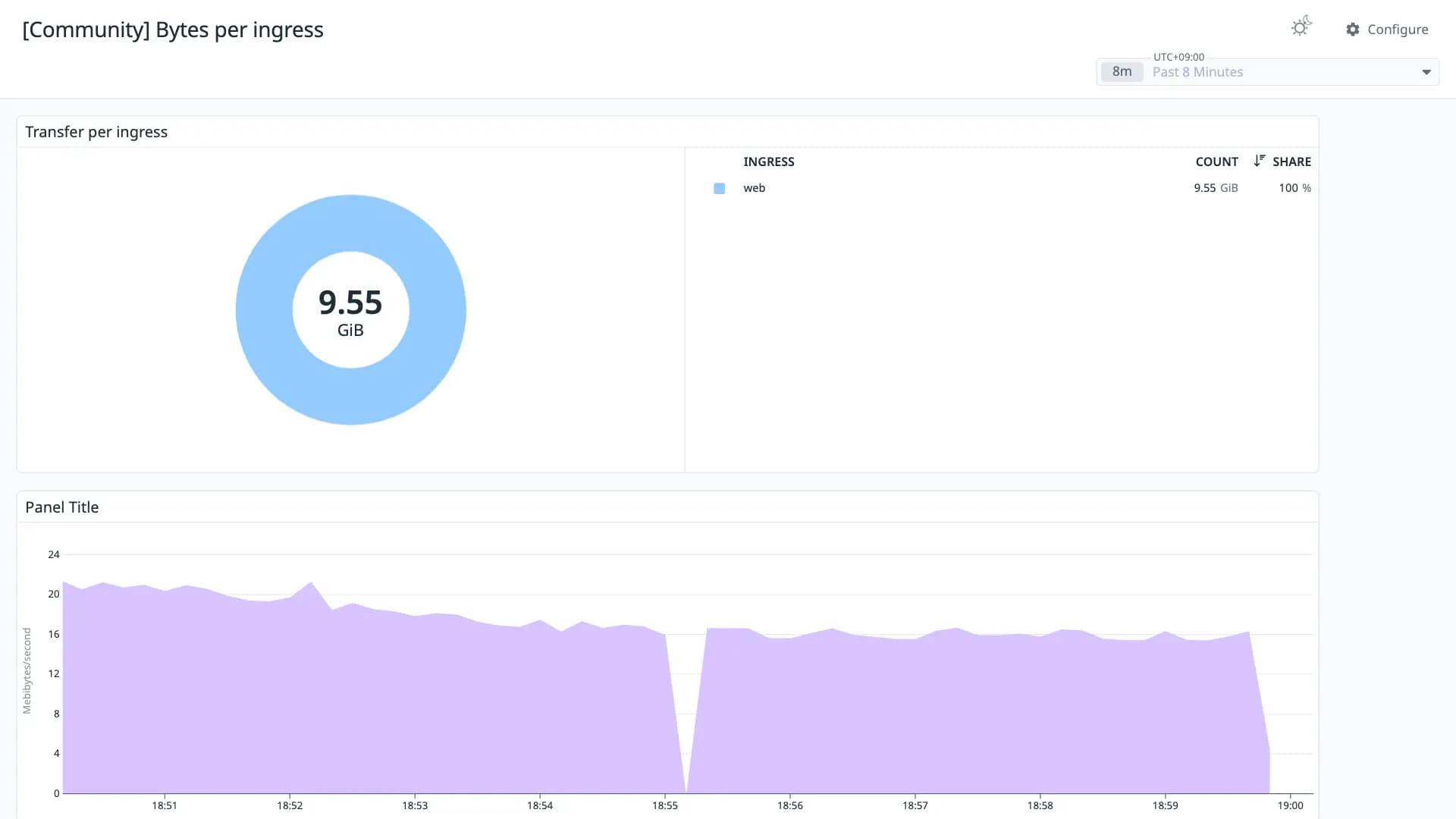Open the Configure settings
The image size is (1456, 819).
pos(1387,30)
